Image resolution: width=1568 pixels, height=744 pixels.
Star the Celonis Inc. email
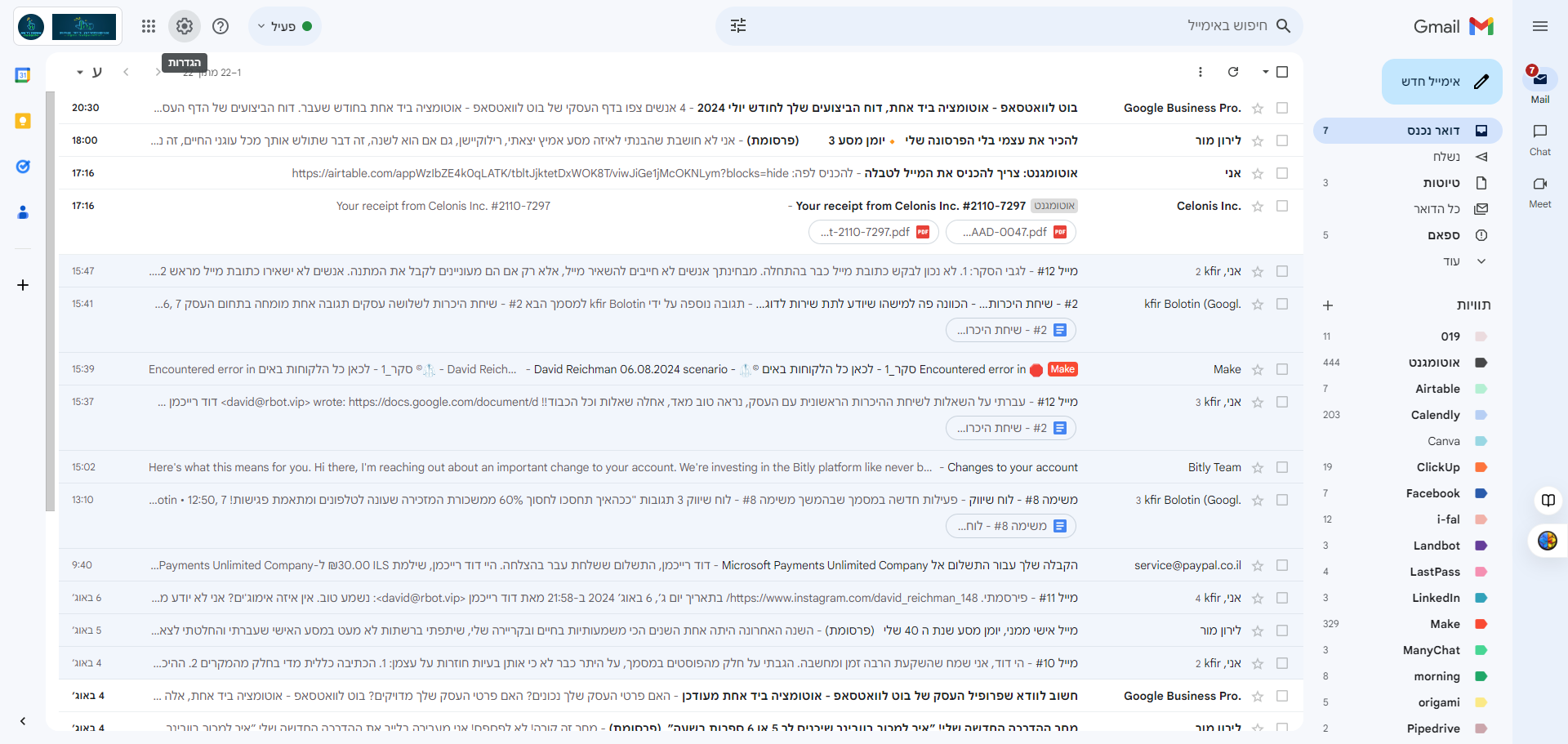(x=1258, y=206)
